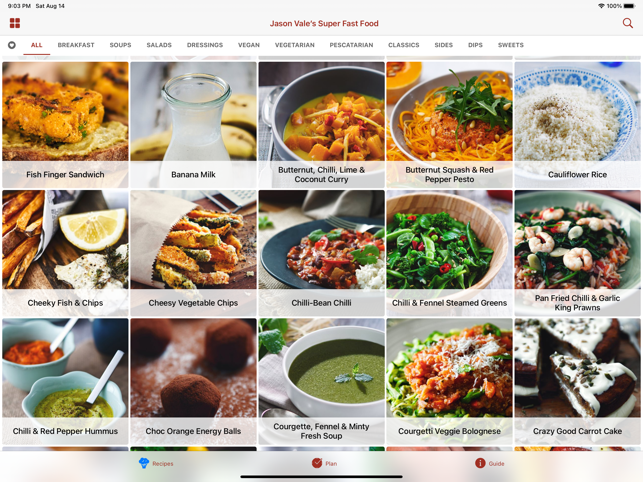Switch to the Breakfast tab

(x=76, y=45)
